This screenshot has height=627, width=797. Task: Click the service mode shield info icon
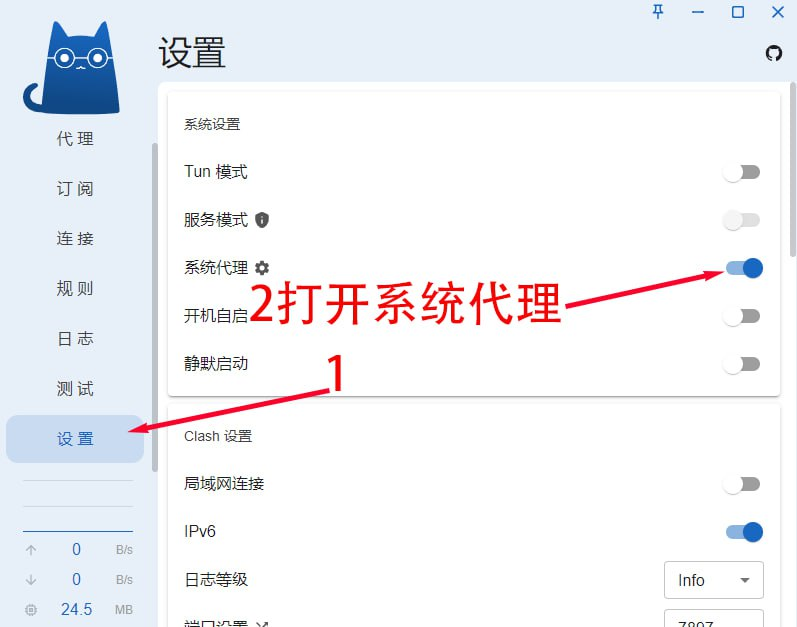(262, 220)
